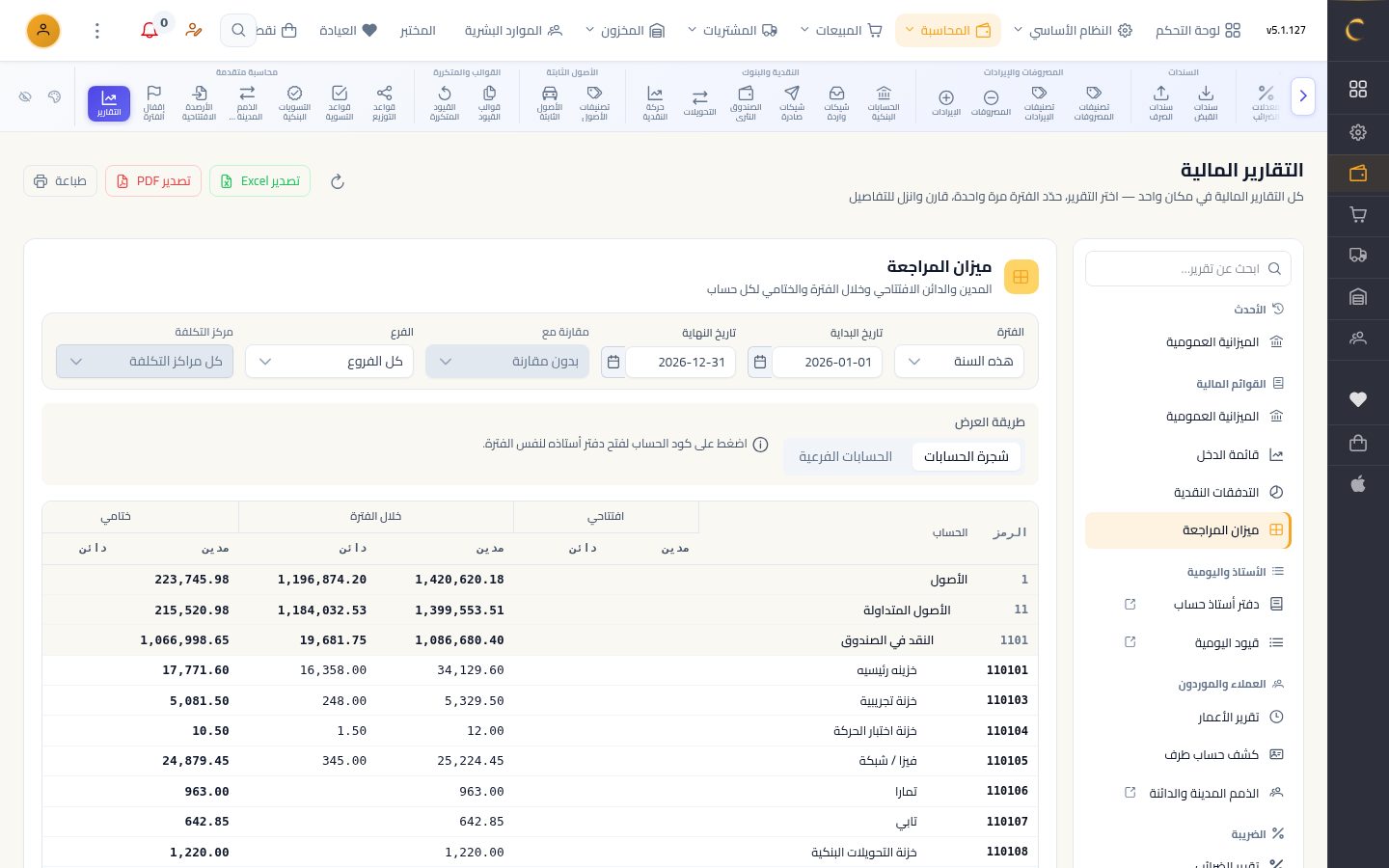Click the طباعة print button
Screen dimensions: 1389x868
tap(60, 181)
